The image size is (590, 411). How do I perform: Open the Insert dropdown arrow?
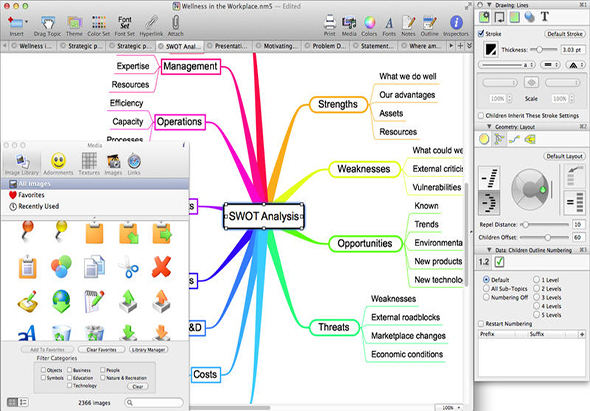click(26, 22)
